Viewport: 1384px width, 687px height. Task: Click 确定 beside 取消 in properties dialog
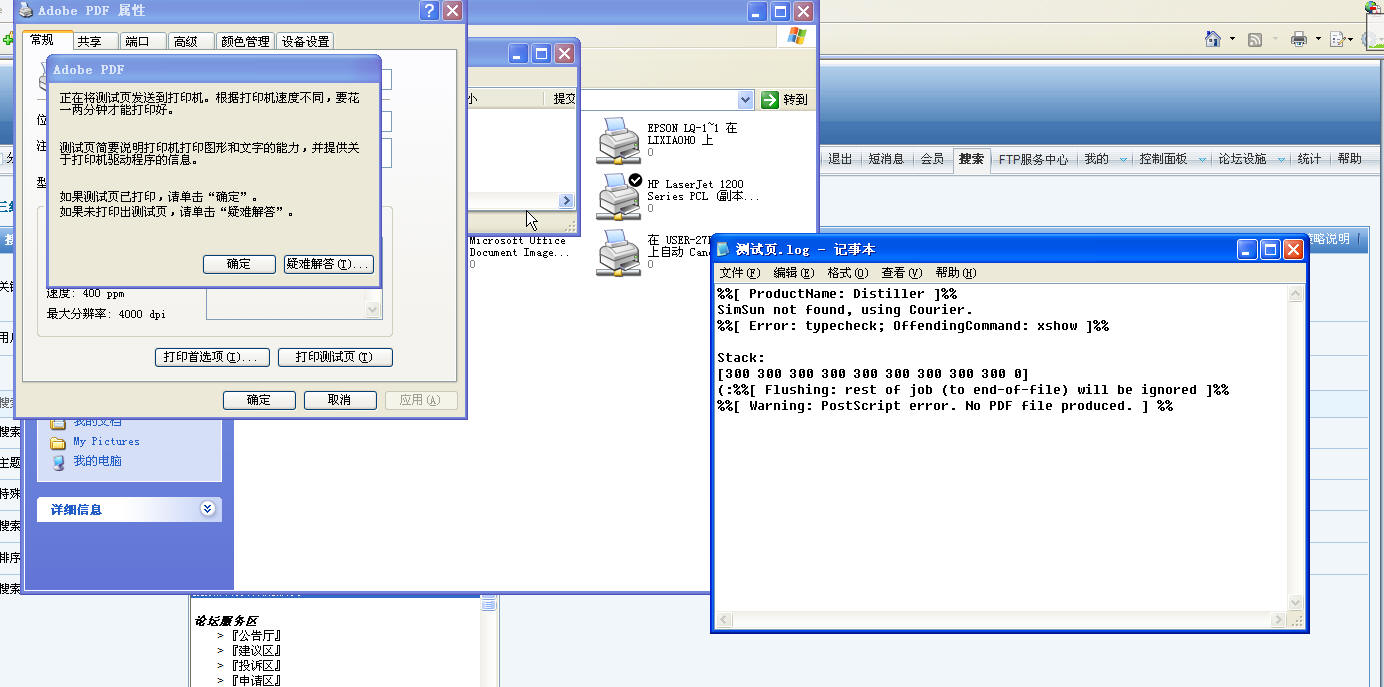pos(259,400)
